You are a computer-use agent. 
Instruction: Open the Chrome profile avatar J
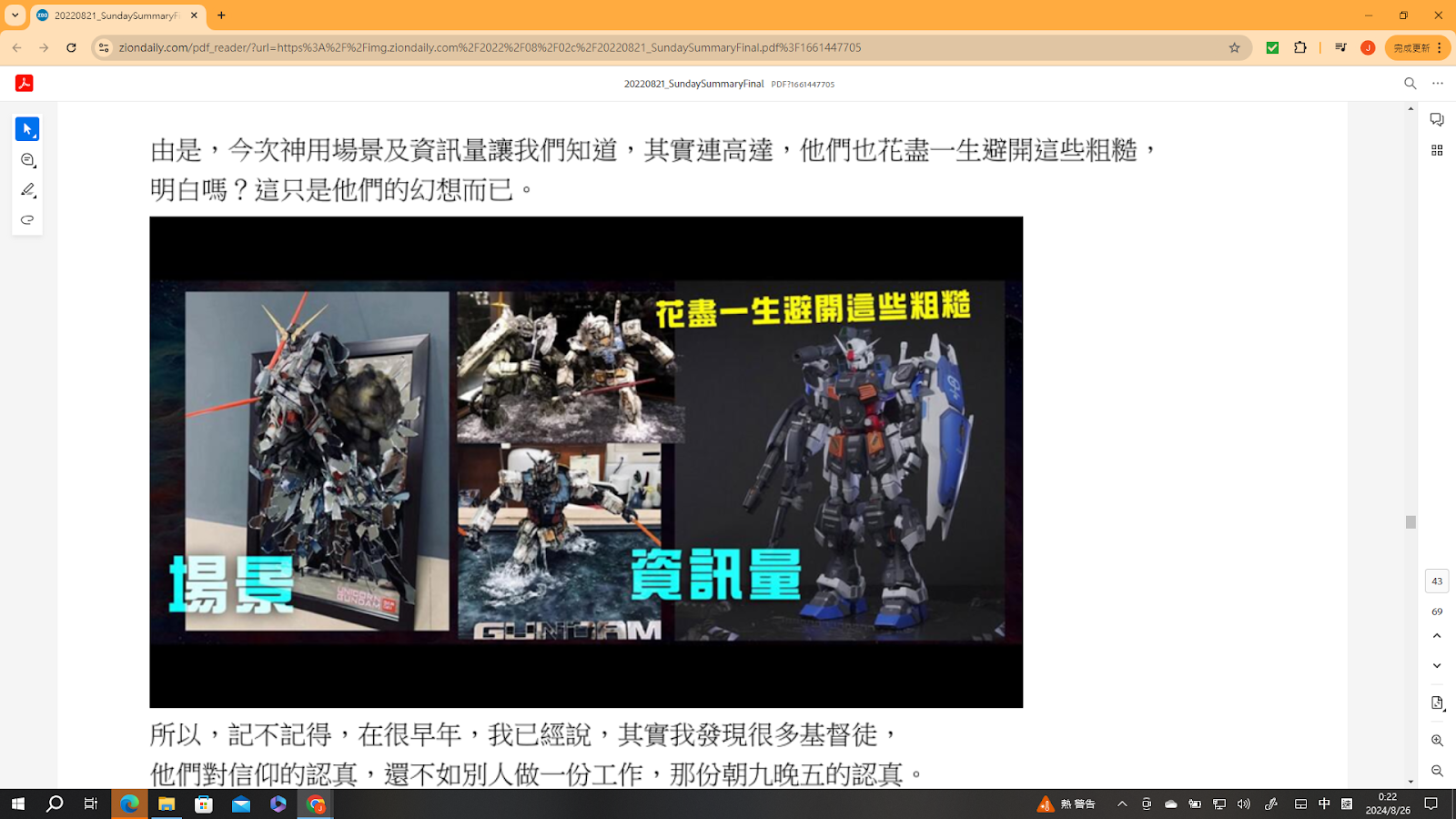pyautogui.click(x=1368, y=47)
